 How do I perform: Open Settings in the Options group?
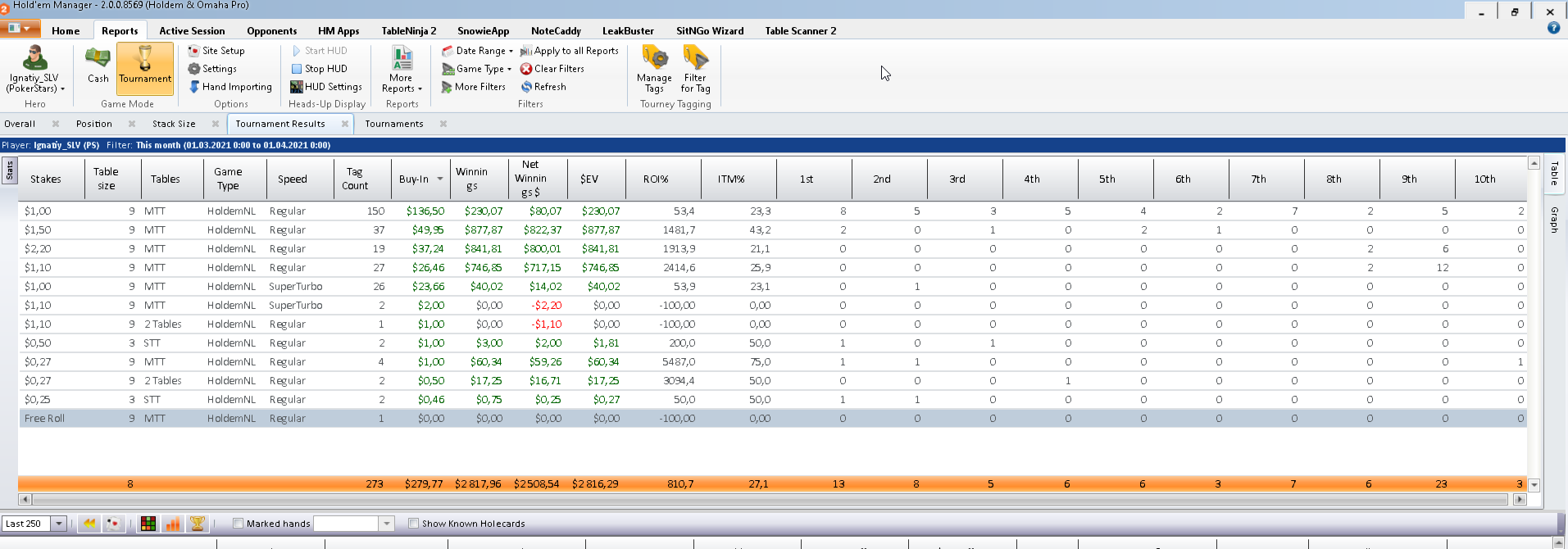[212, 69]
